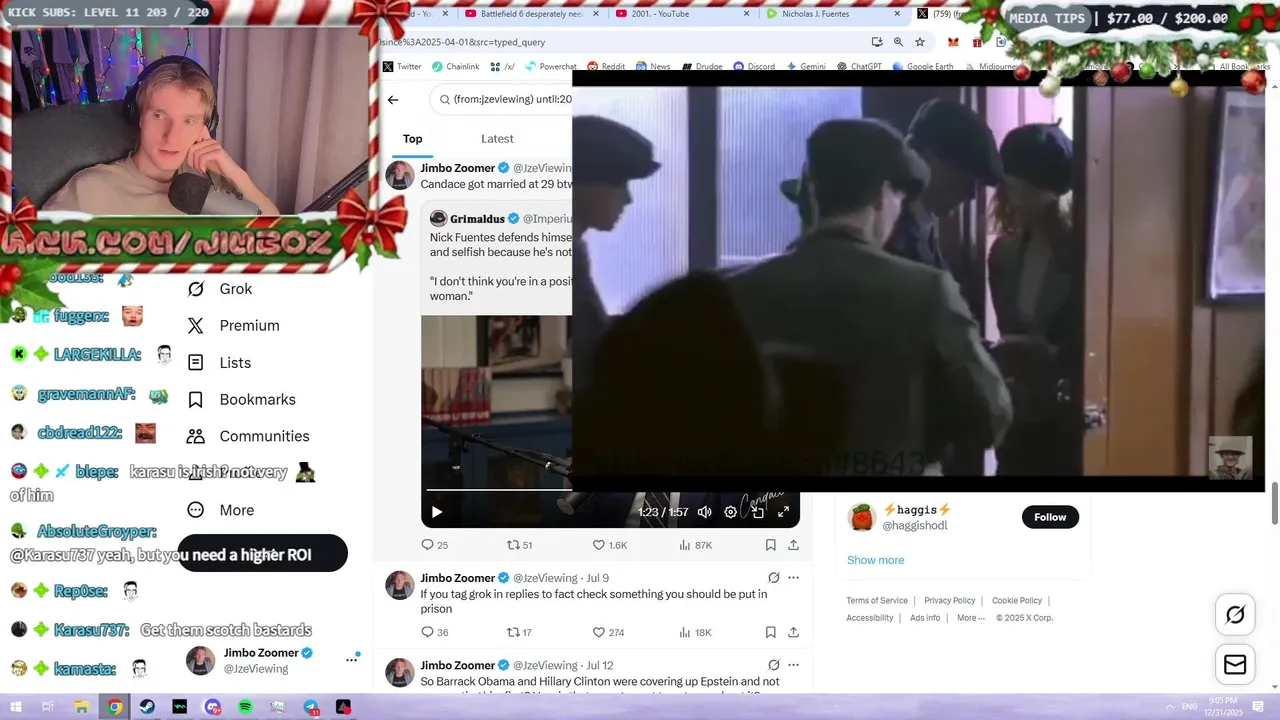Bookmark the tweet with 87K views
Image resolution: width=1280 pixels, height=720 pixels.
coord(771,545)
